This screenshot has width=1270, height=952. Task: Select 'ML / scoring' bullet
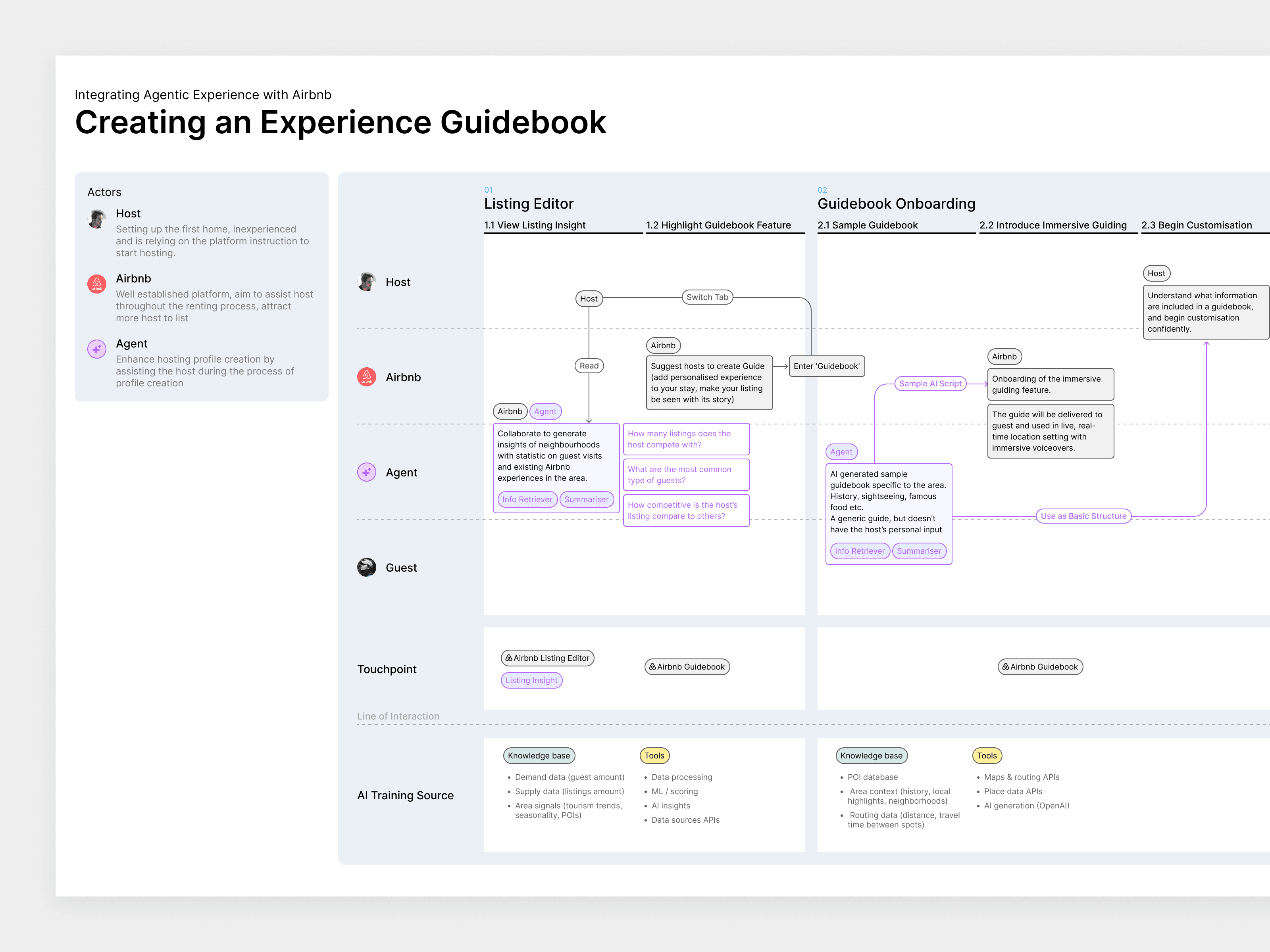click(x=674, y=791)
